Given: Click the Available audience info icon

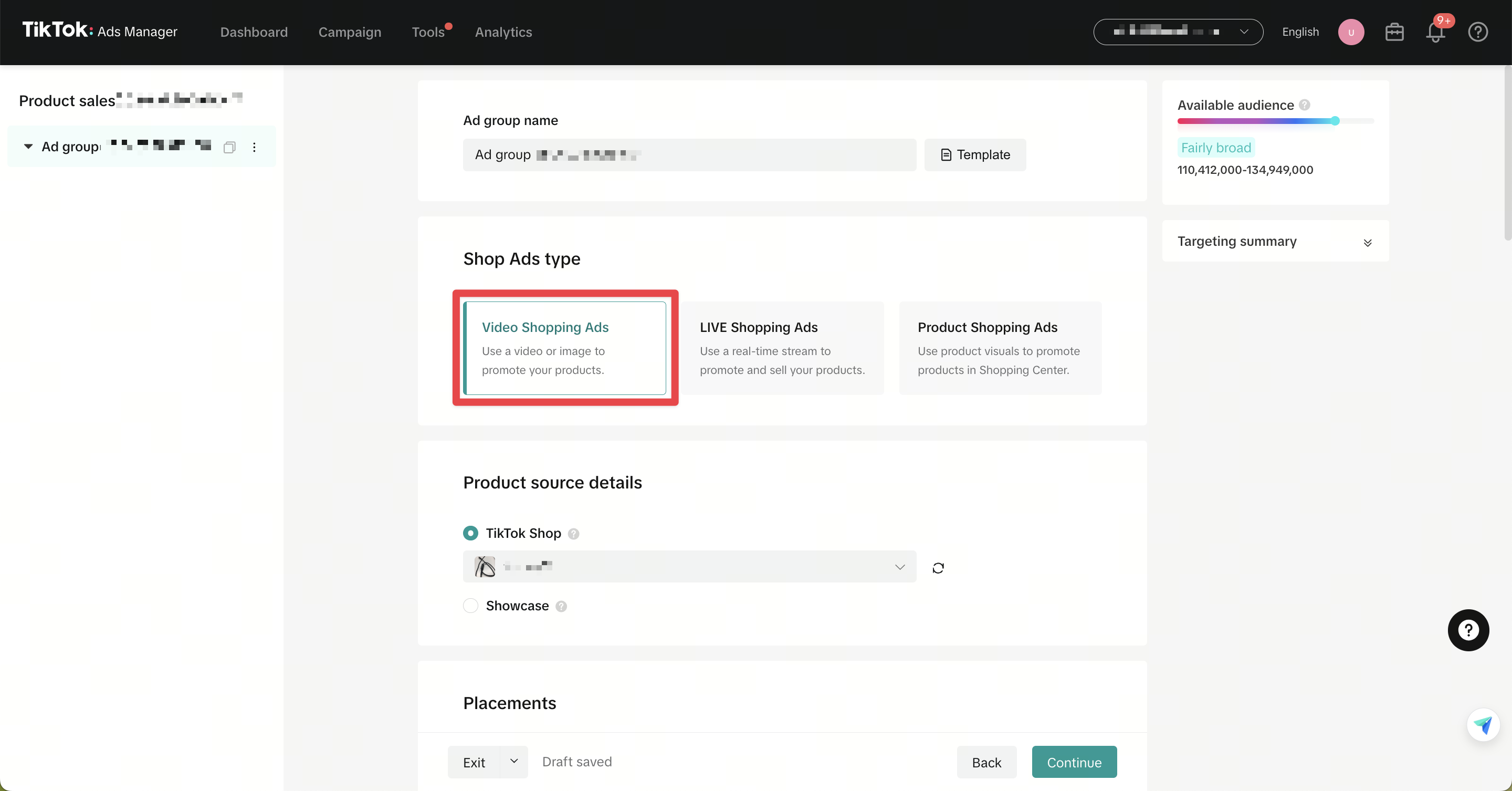Looking at the screenshot, I should tap(1304, 105).
